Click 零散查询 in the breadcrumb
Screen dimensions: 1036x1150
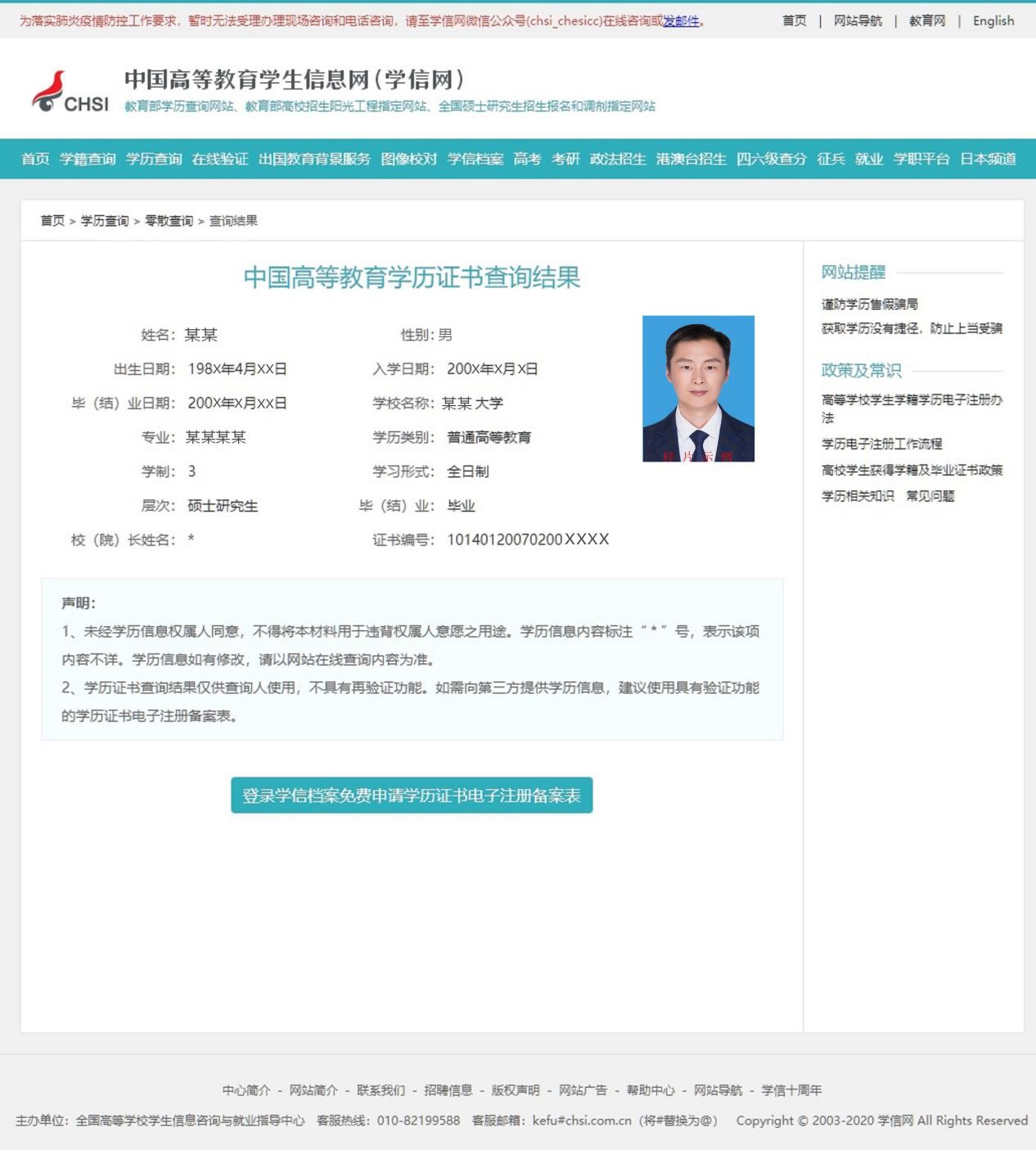click(169, 221)
